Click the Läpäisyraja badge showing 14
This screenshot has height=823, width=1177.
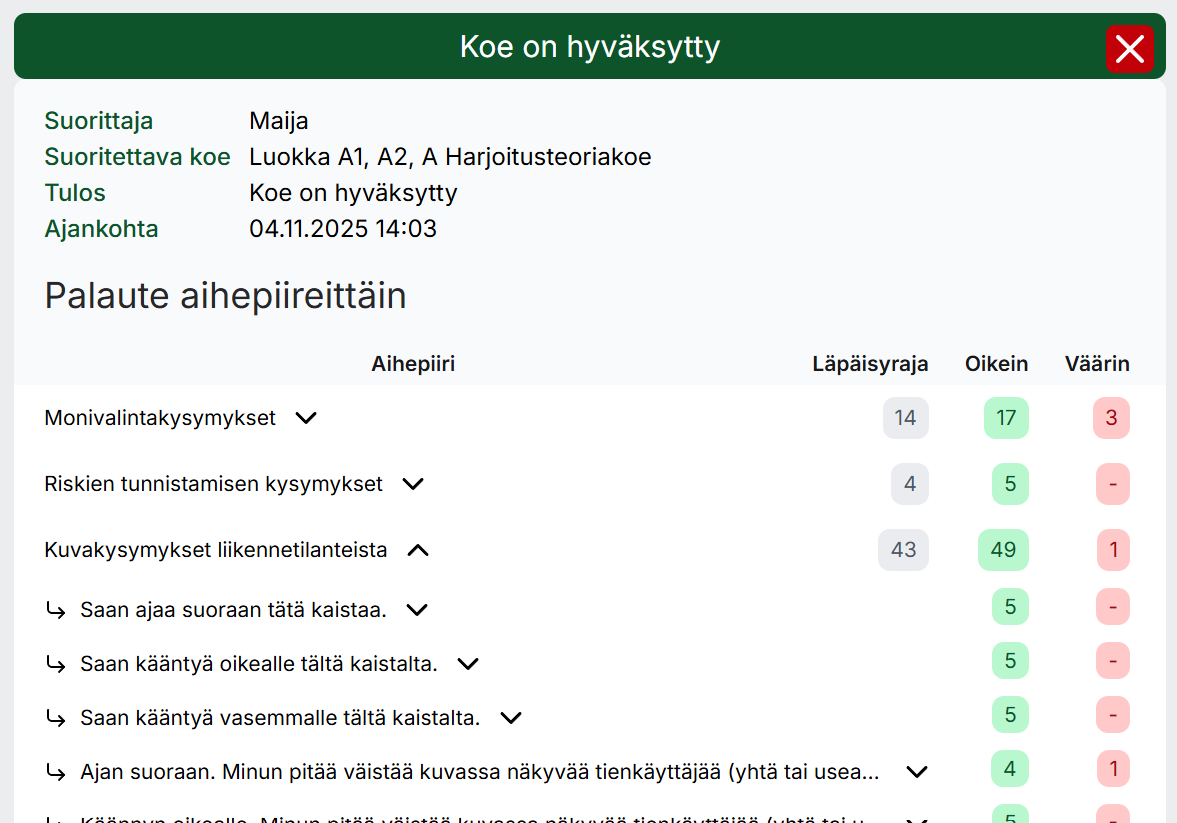905,418
